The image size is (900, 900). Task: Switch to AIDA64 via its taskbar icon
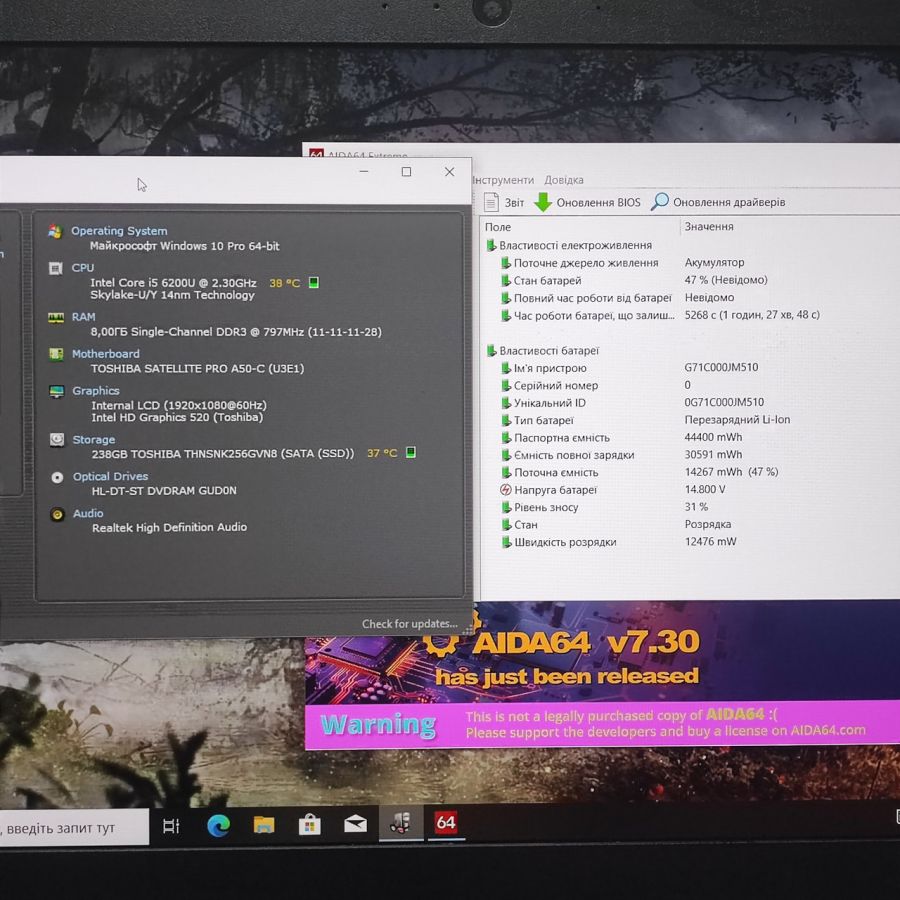[445, 823]
